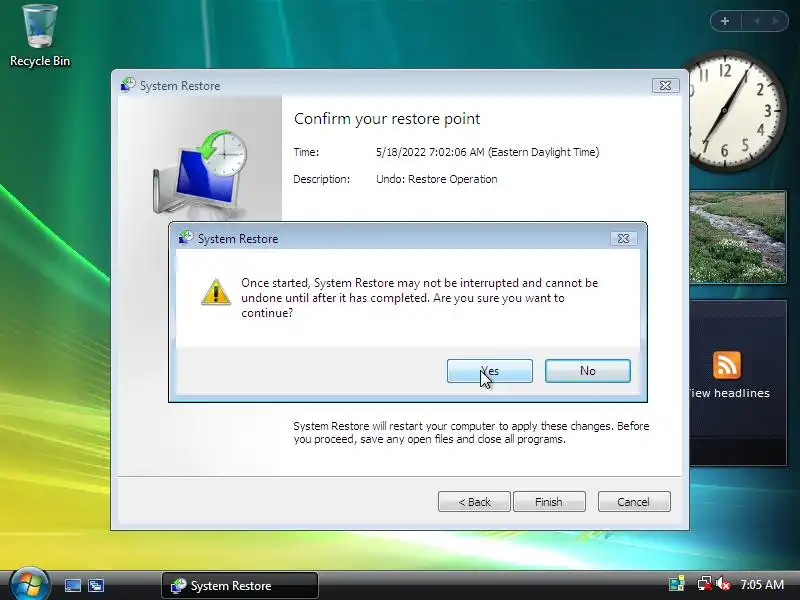Click the 'Undo: Restore Operation' description text
Image resolution: width=800 pixels, height=600 pixels.
437,179
